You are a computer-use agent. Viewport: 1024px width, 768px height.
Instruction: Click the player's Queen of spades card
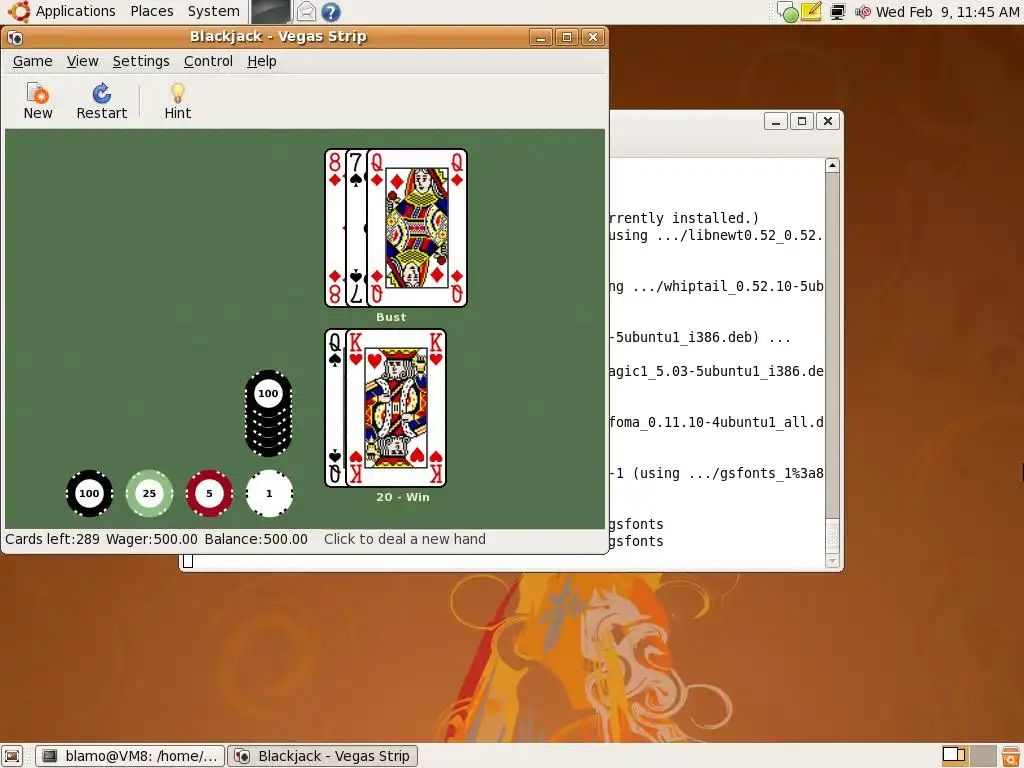334,408
